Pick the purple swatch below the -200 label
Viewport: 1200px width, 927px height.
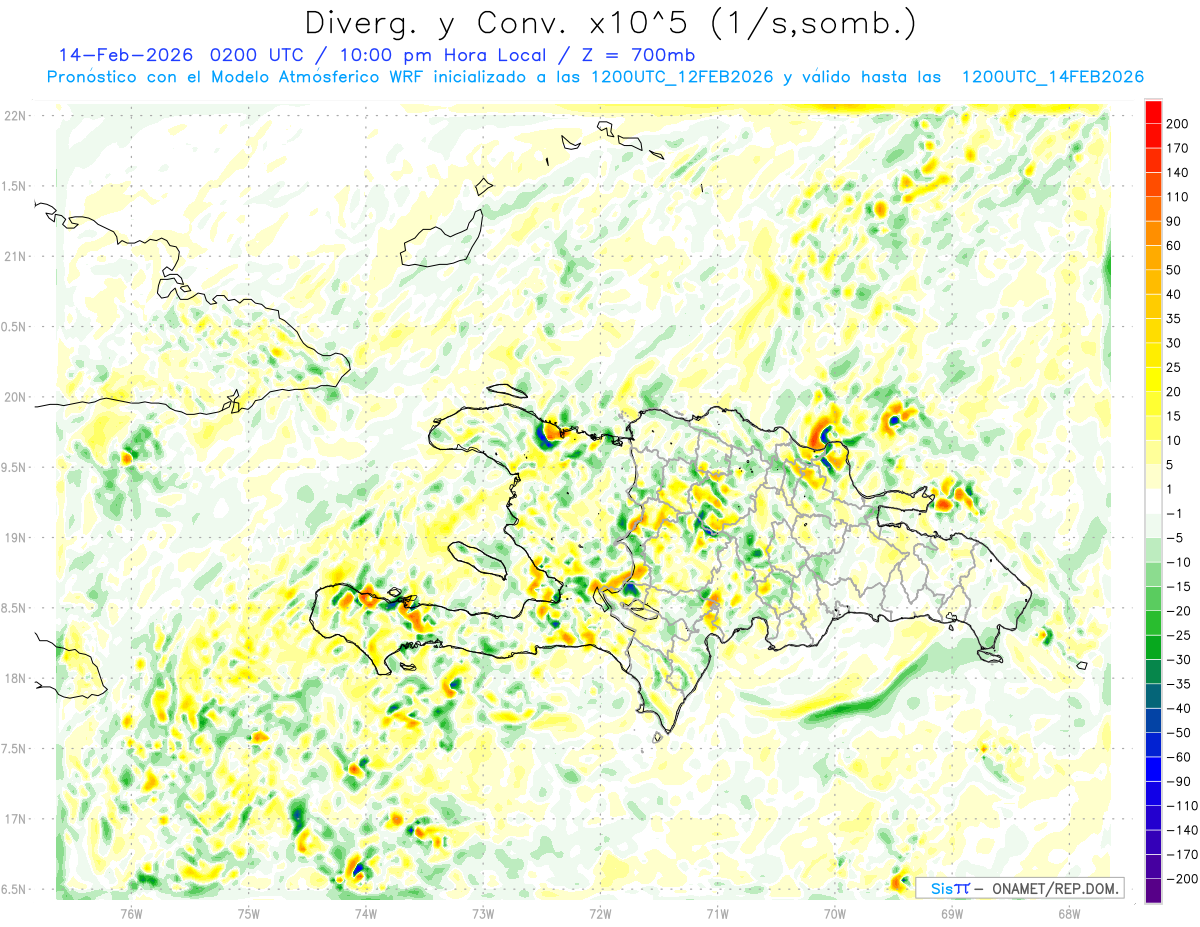tap(1153, 891)
